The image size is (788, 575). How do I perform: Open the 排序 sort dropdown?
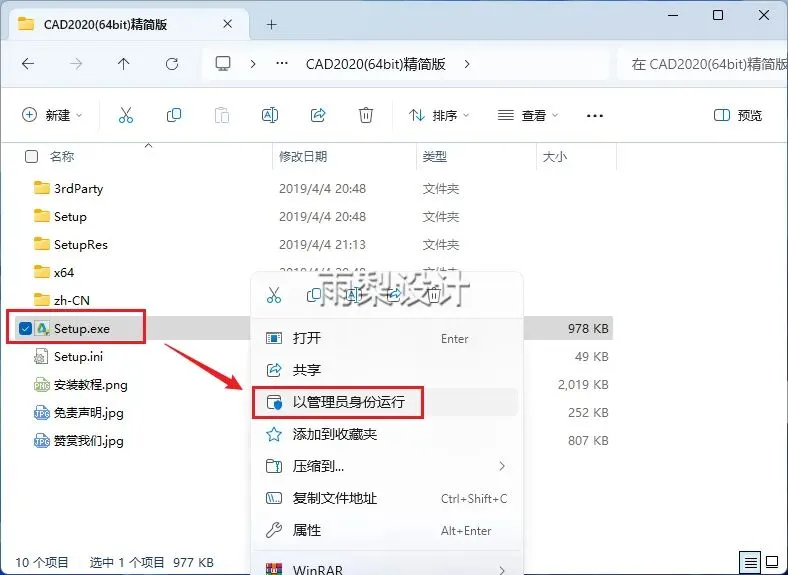(x=439, y=115)
